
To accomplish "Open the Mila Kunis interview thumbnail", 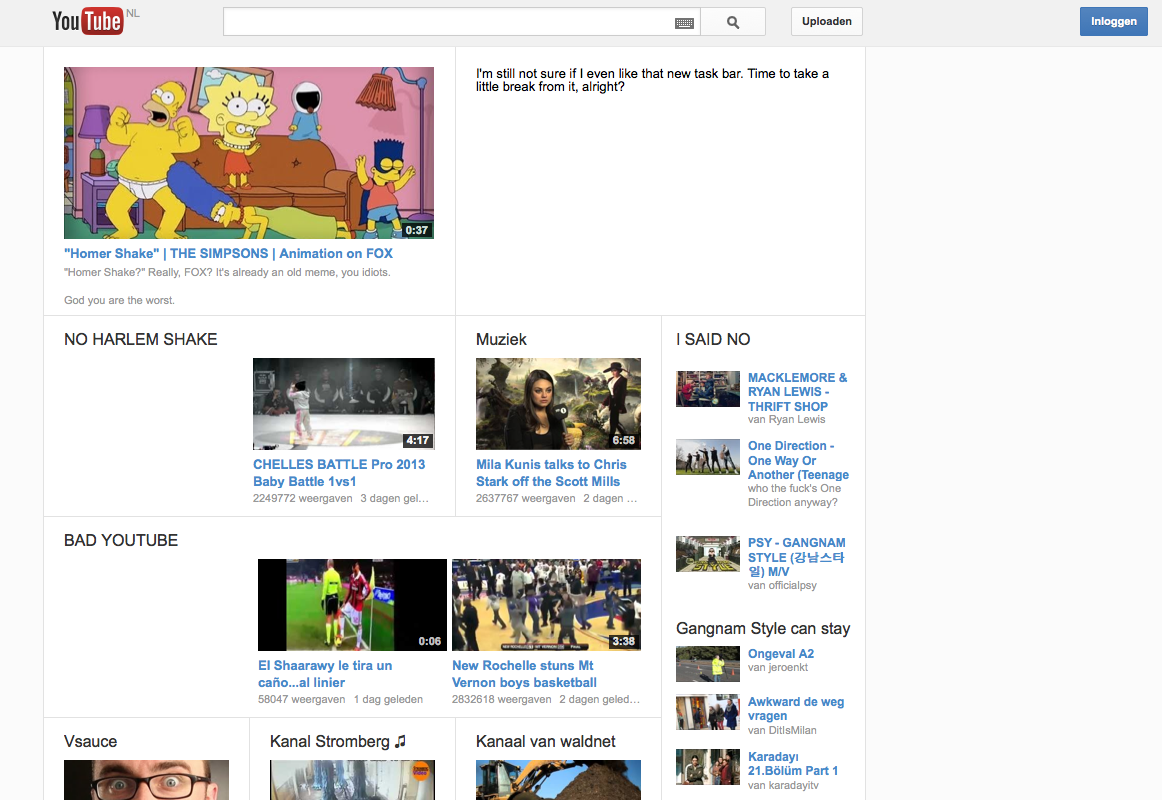I will (x=558, y=404).
